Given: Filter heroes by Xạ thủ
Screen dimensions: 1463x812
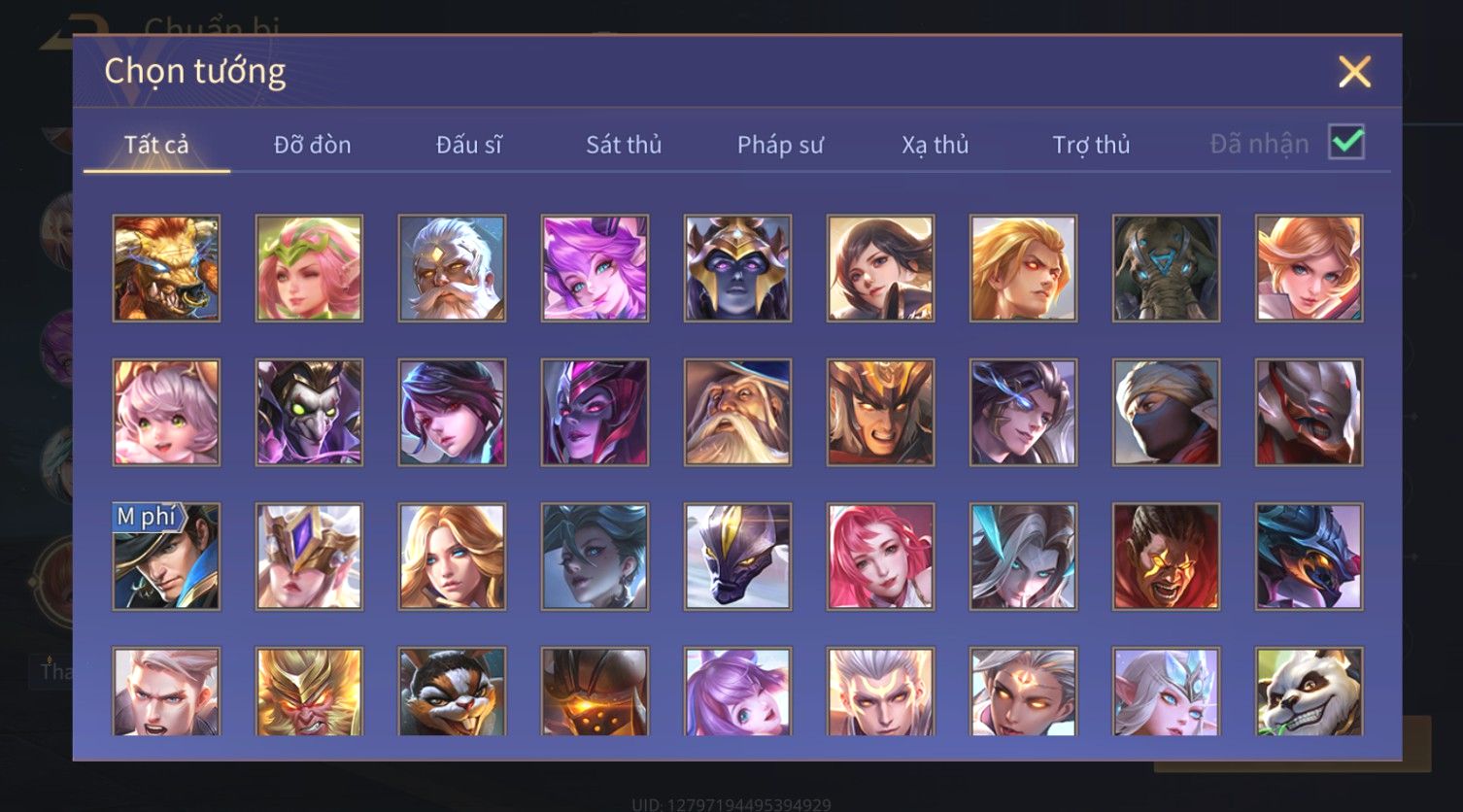Looking at the screenshot, I should point(936,145).
